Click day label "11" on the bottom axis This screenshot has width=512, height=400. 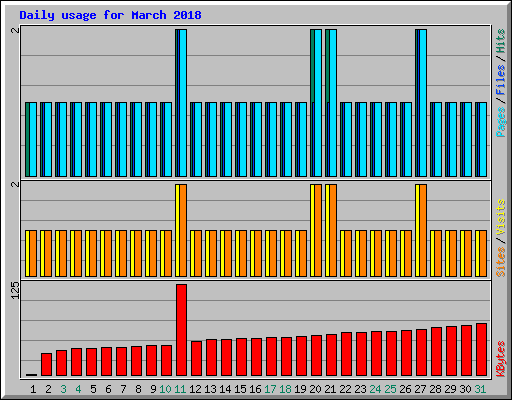click(180, 389)
